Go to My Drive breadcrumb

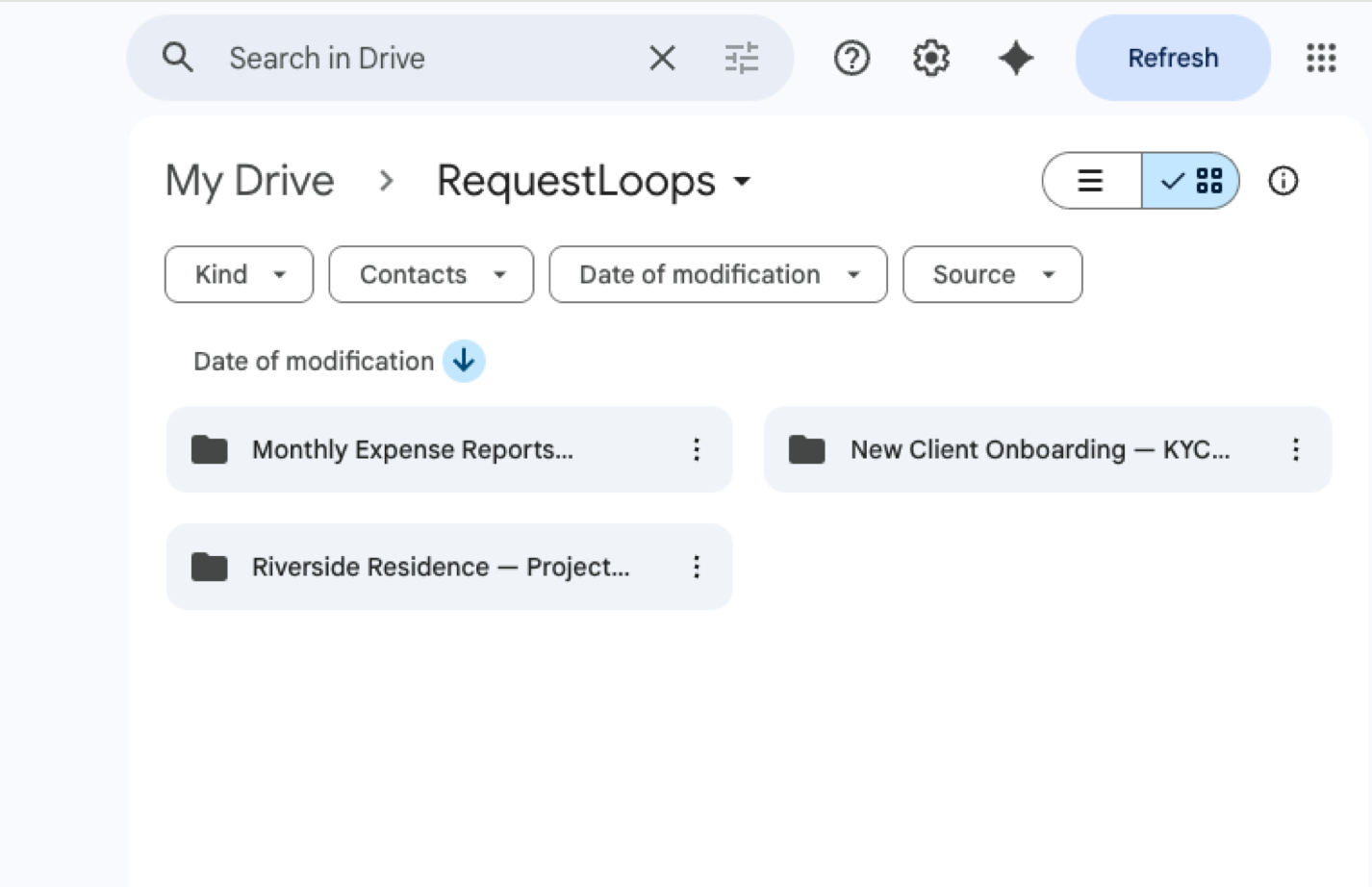point(249,181)
